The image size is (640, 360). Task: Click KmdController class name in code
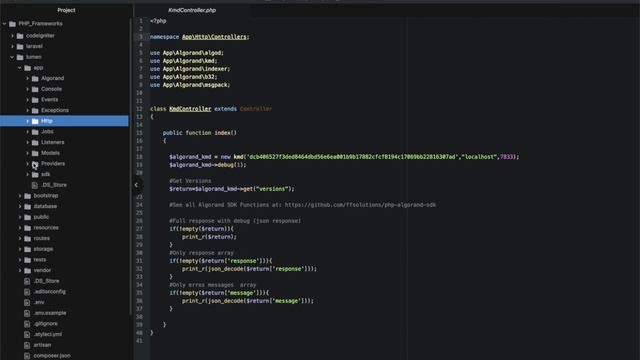tap(190, 109)
